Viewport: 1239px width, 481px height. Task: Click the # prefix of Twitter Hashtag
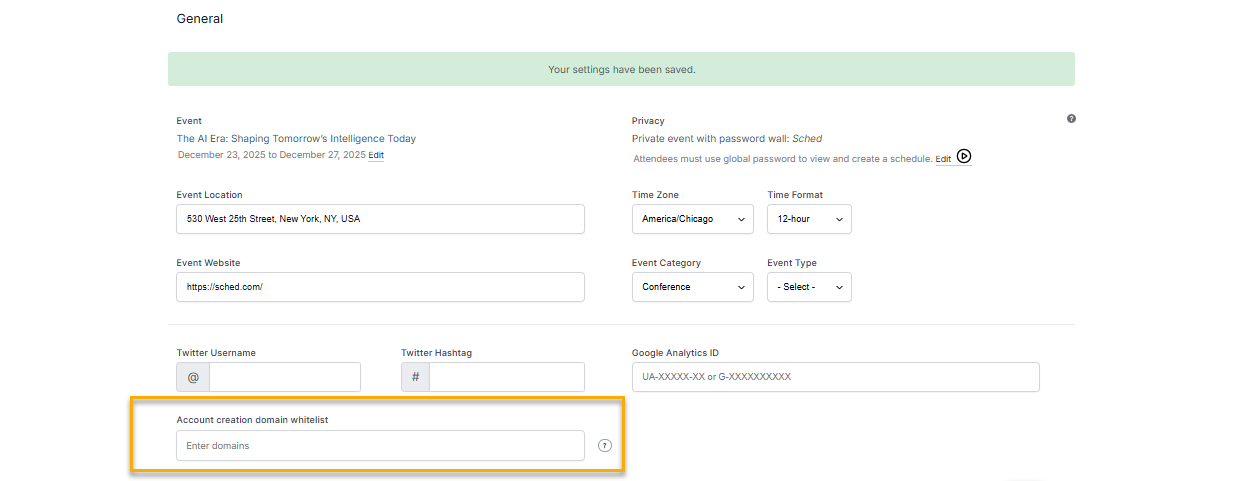pos(416,377)
